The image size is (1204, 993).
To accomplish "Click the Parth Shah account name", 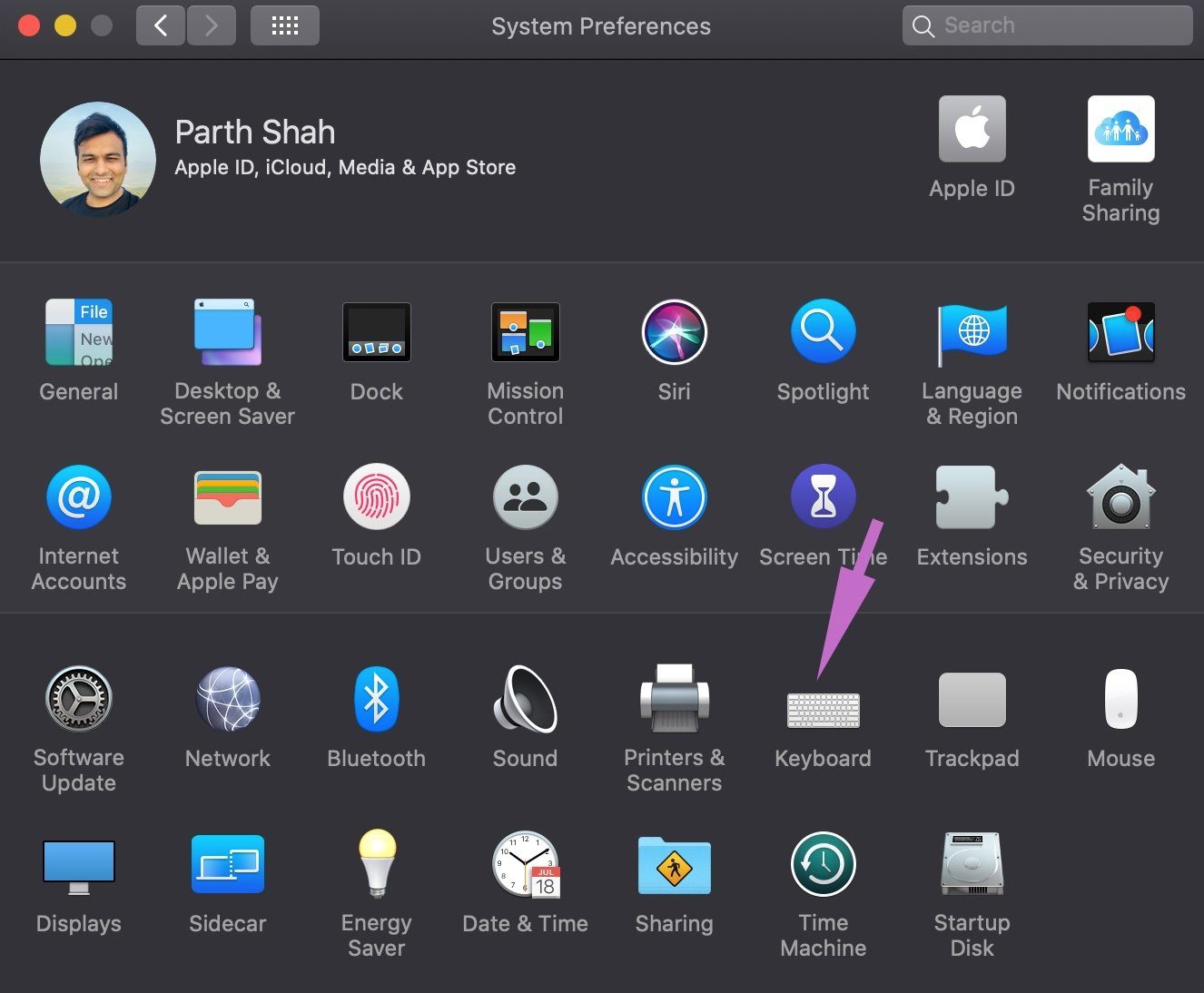I will click(255, 133).
